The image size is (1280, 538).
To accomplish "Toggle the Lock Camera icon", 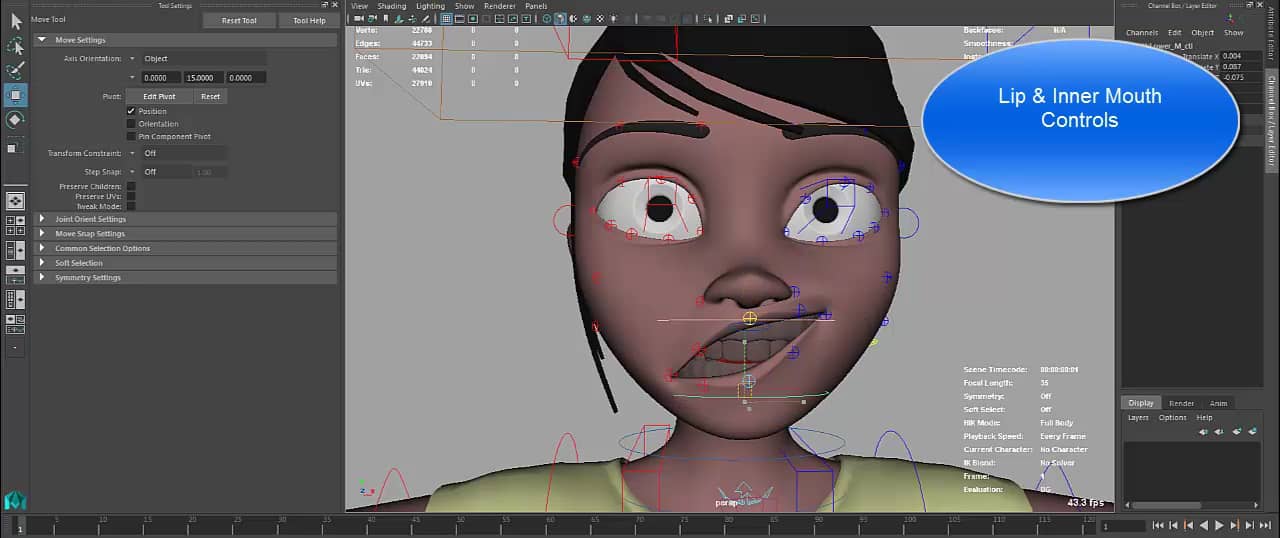I will click(372, 18).
